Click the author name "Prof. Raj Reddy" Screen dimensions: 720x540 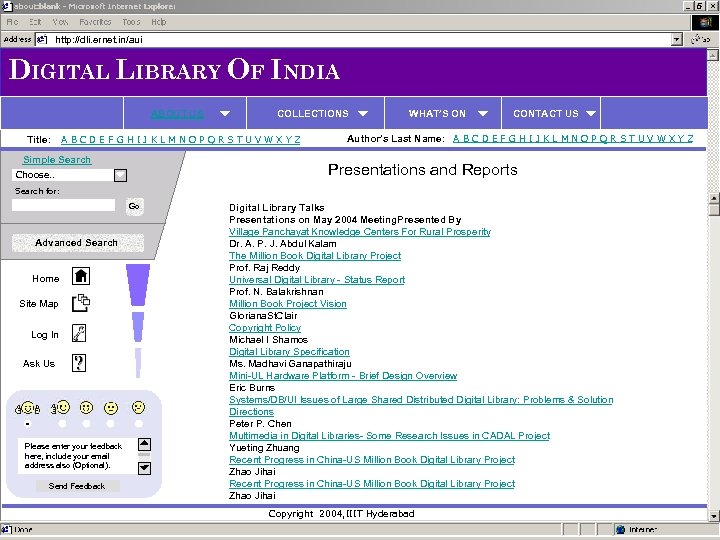pos(264,268)
